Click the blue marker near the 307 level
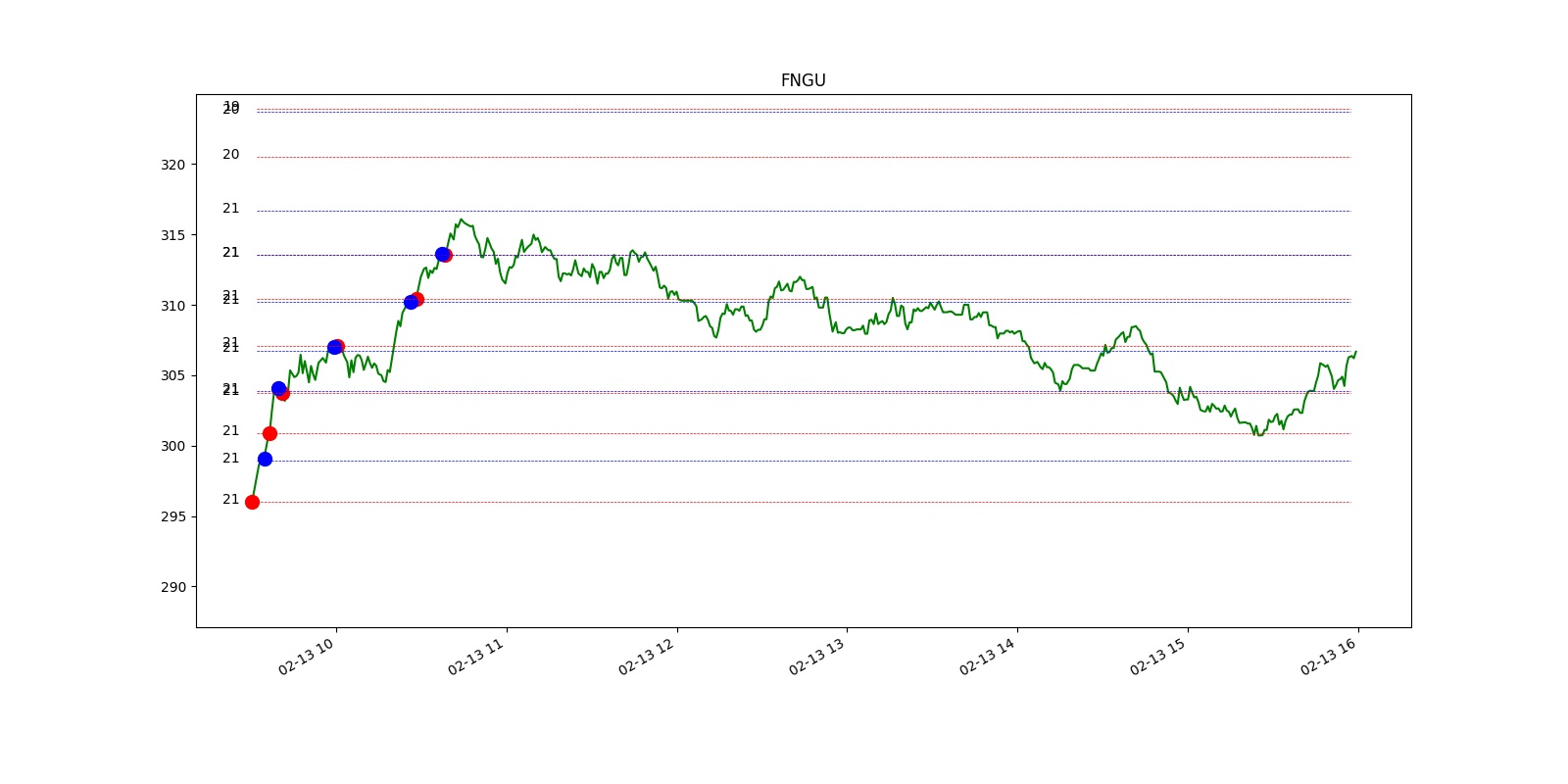The width and height of the screenshot is (1568, 784). [x=334, y=347]
